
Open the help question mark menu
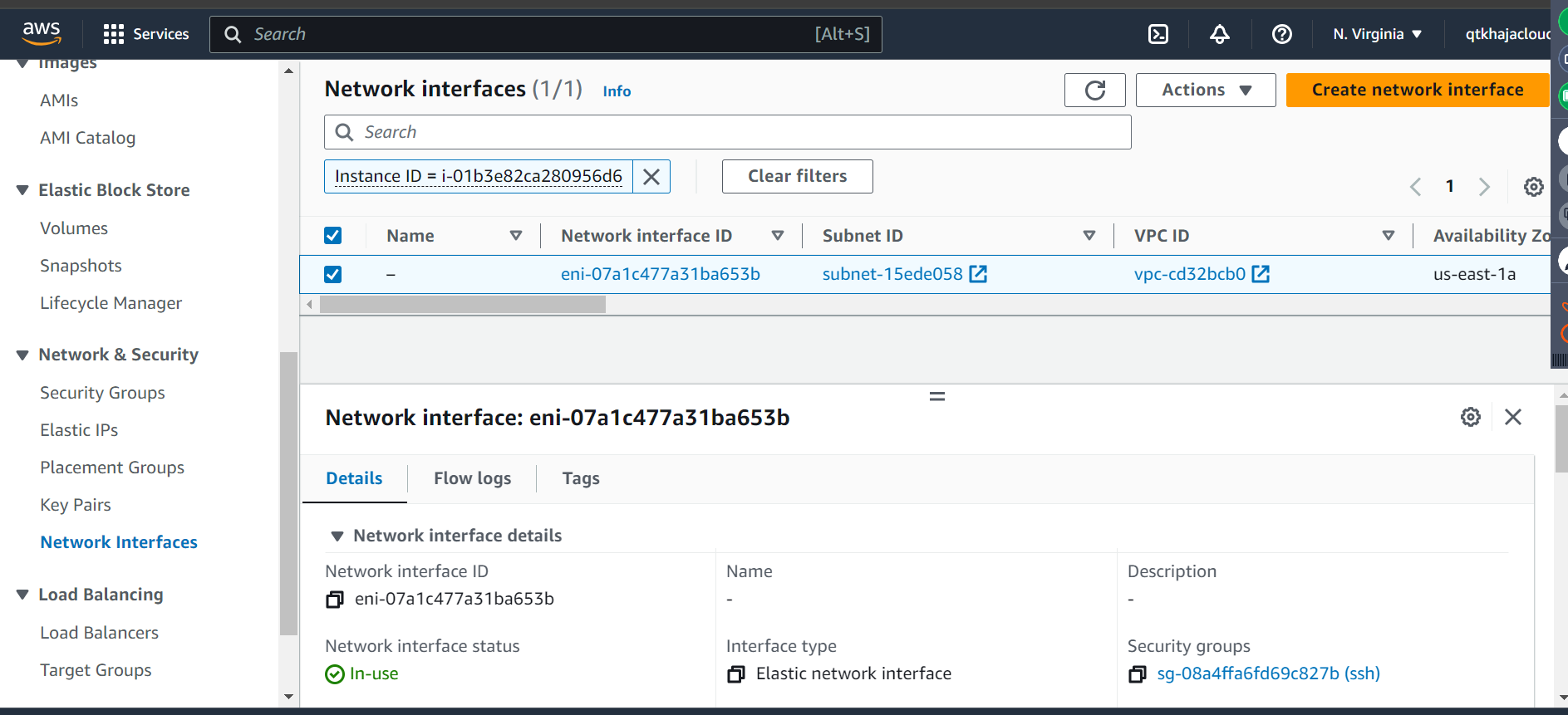point(1281,34)
